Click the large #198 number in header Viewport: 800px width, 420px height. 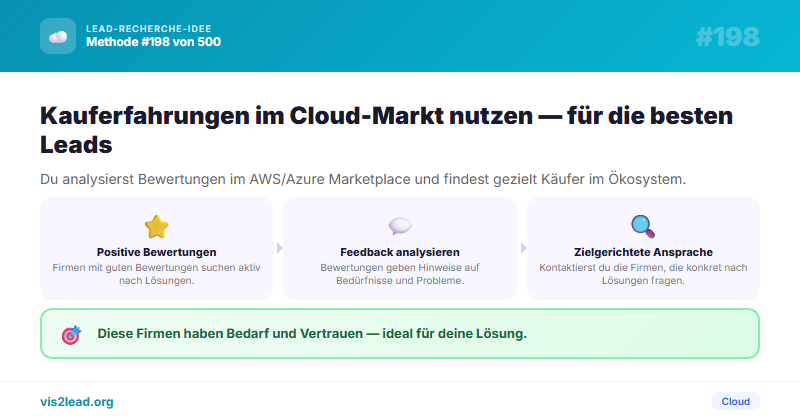[x=728, y=37]
